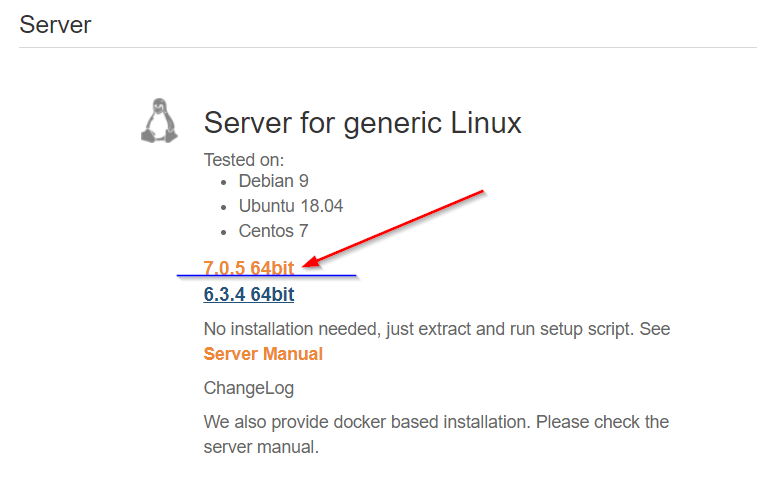
Task: Click the Server section heading
Action: [x=55, y=24]
